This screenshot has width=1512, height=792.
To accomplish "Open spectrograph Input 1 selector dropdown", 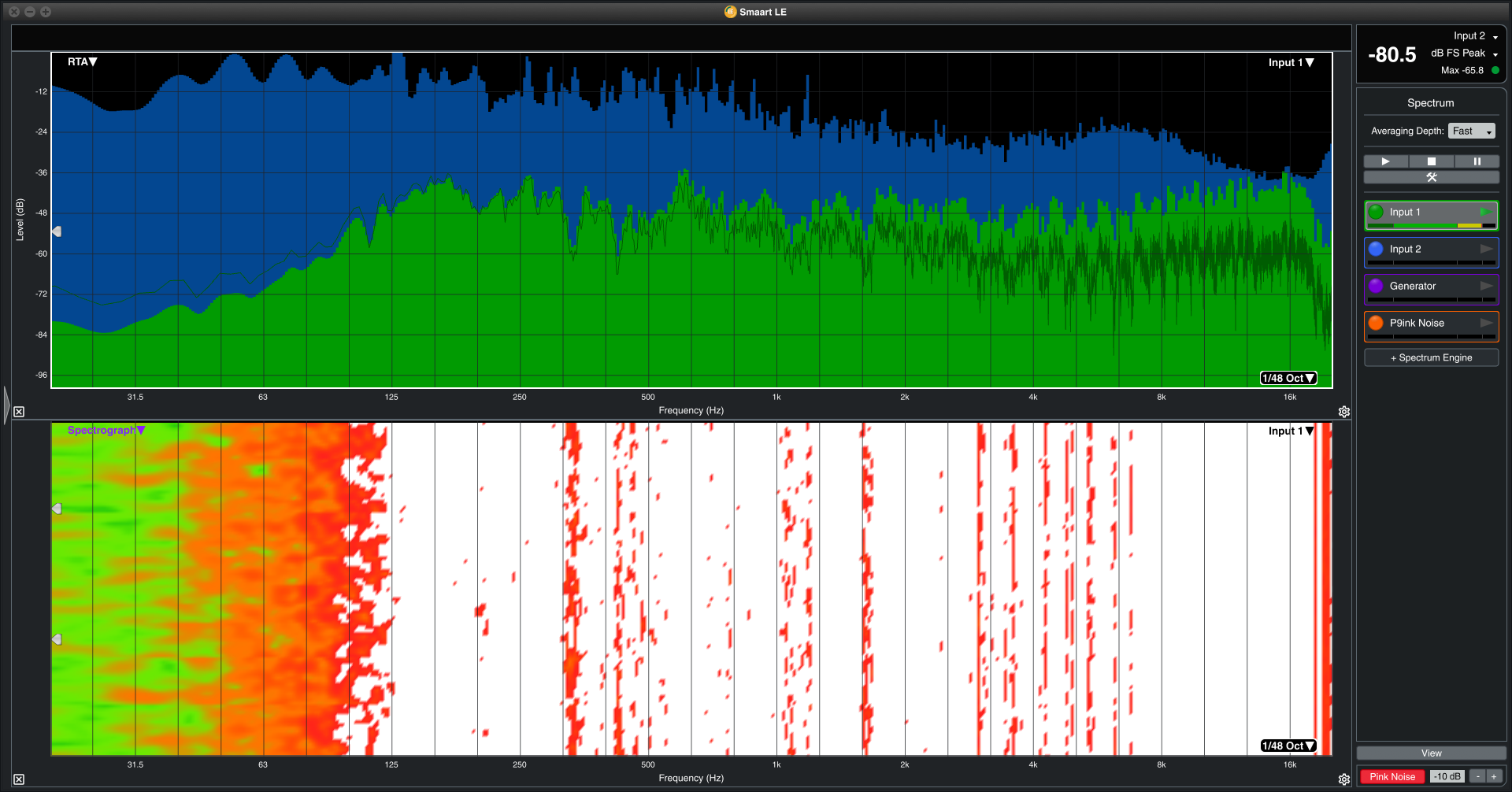I will click(1291, 431).
